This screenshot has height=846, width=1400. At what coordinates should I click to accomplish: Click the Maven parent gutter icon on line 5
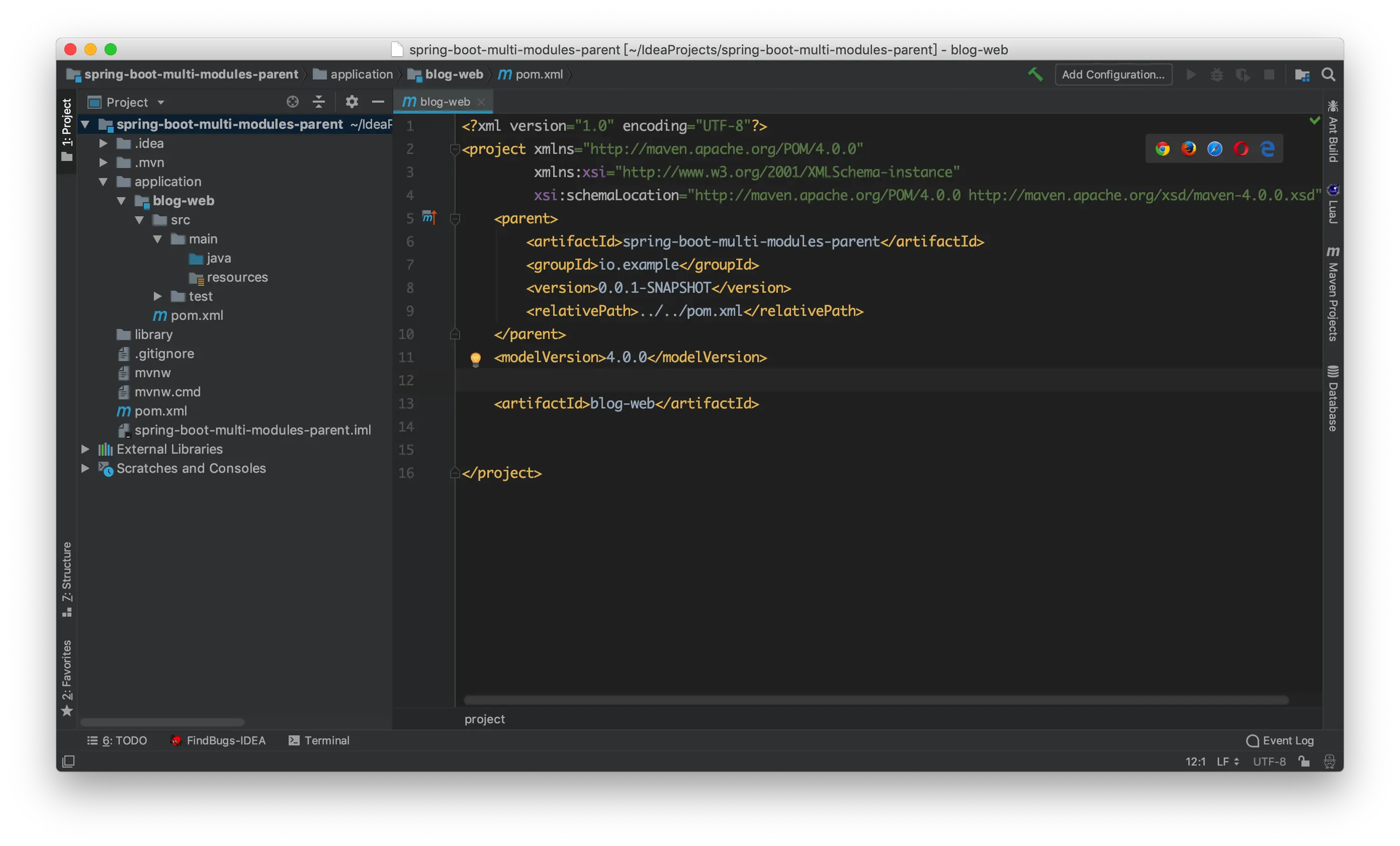pyautogui.click(x=429, y=217)
